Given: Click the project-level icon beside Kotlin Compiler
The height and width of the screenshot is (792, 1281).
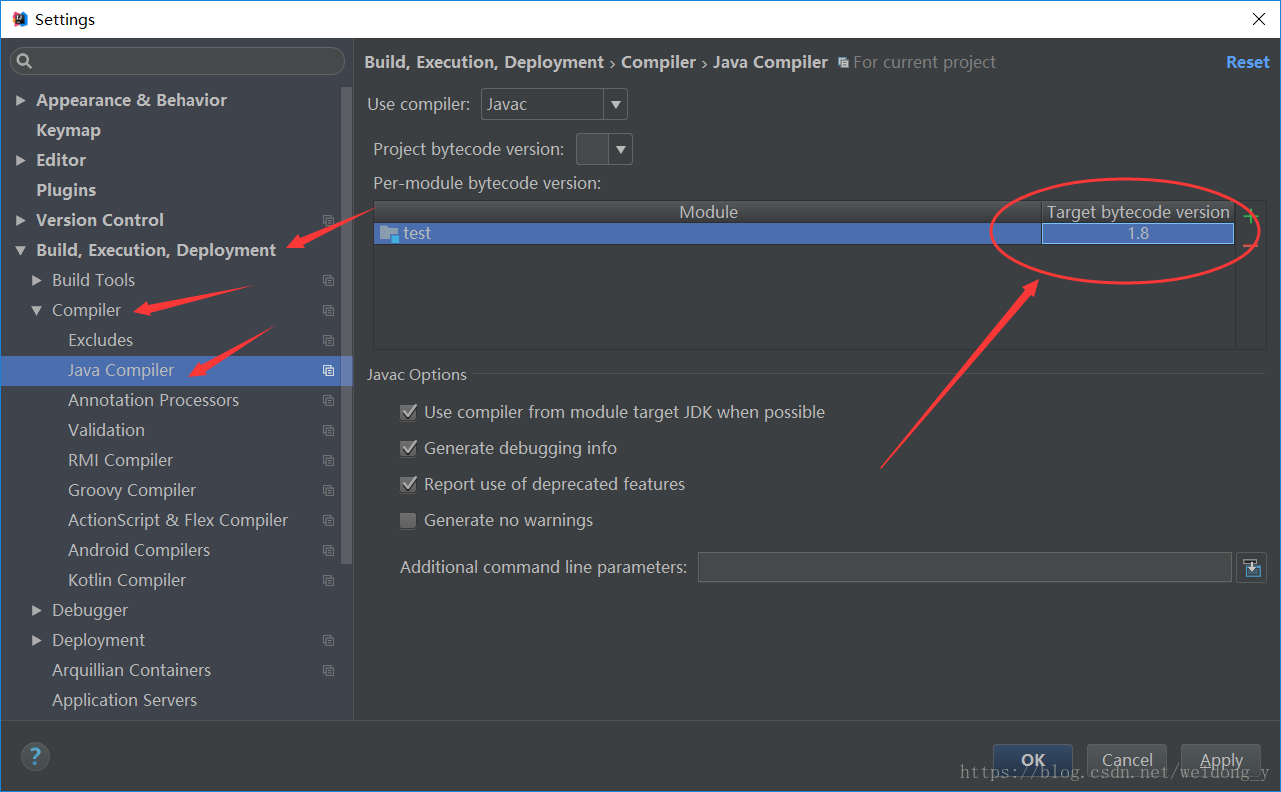Looking at the screenshot, I should (328, 580).
